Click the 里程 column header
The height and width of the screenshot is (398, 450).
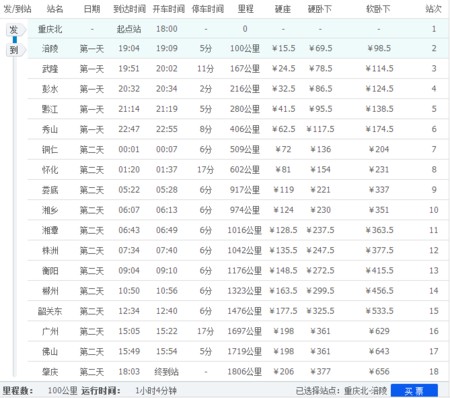coord(245,9)
